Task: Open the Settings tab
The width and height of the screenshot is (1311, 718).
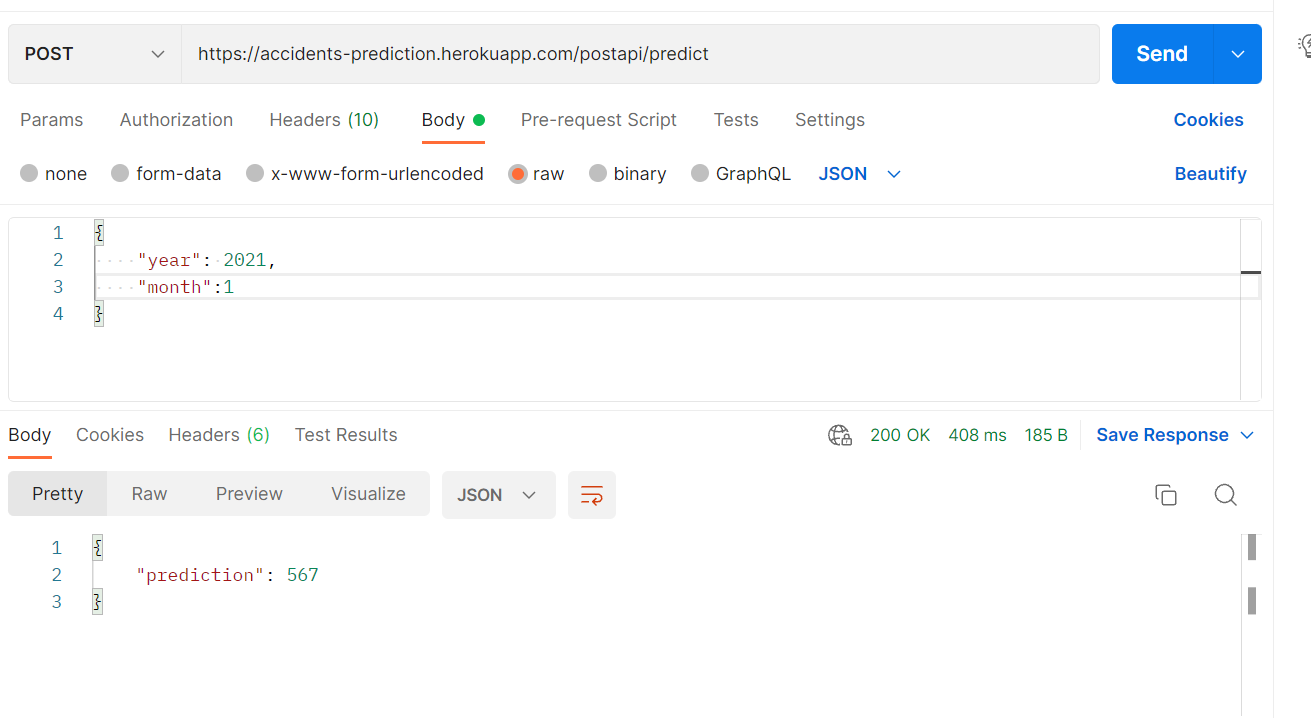Action: (x=830, y=120)
